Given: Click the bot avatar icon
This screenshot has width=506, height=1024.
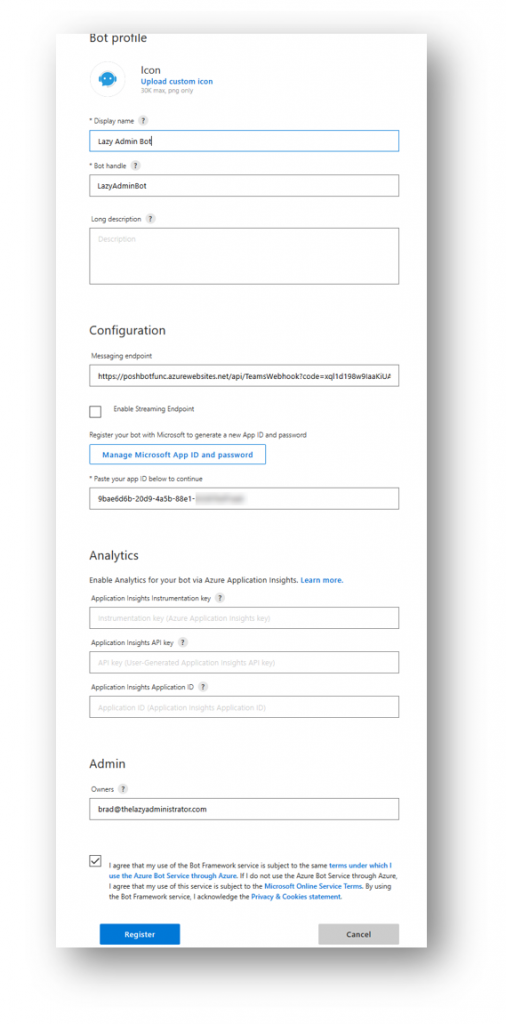Looking at the screenshot, I should coord(107,79).
